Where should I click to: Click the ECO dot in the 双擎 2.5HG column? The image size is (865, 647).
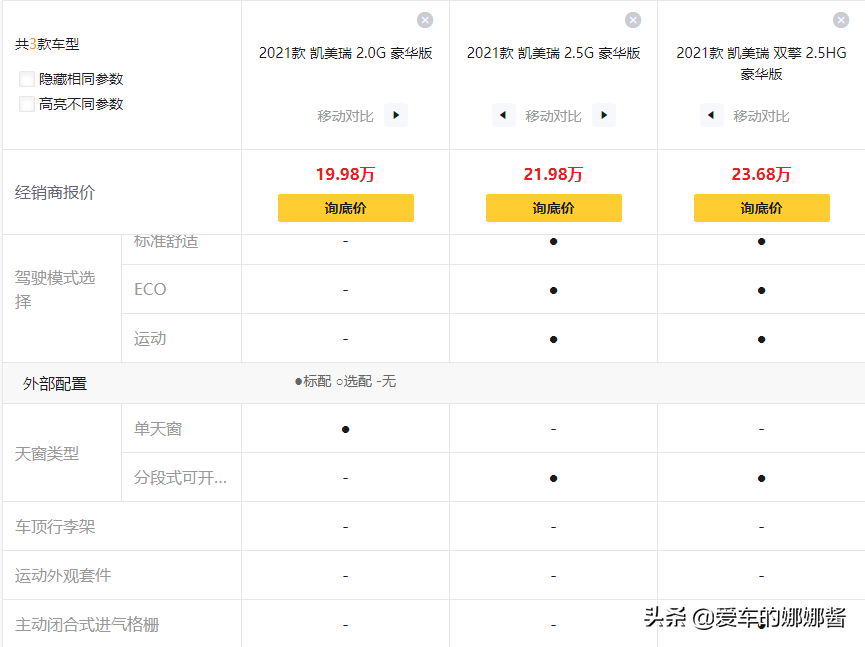[761, 291]
